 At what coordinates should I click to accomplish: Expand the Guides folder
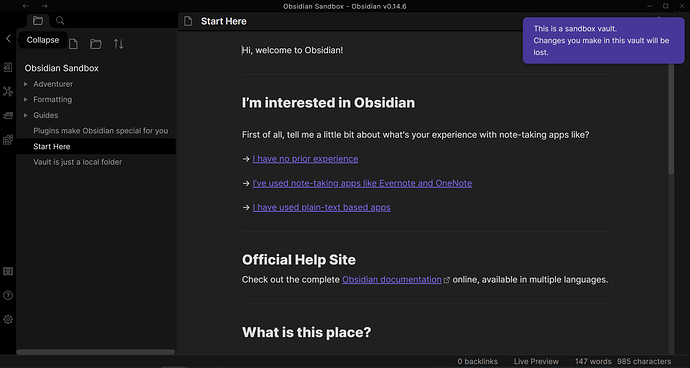pos(26,115)
